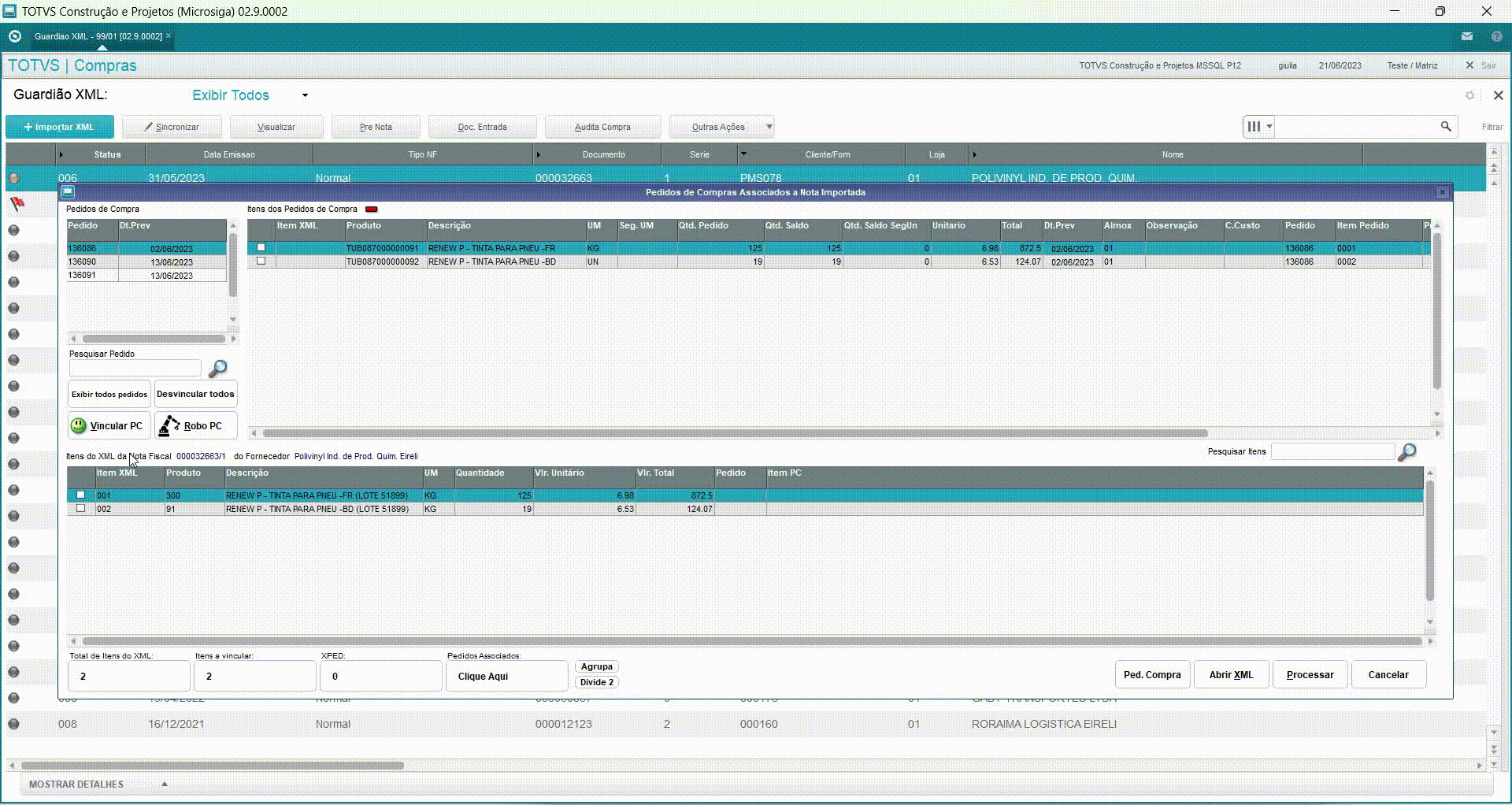1512x805 pixels.
Task: Click the Itens a vincular field
Action: 255,676
